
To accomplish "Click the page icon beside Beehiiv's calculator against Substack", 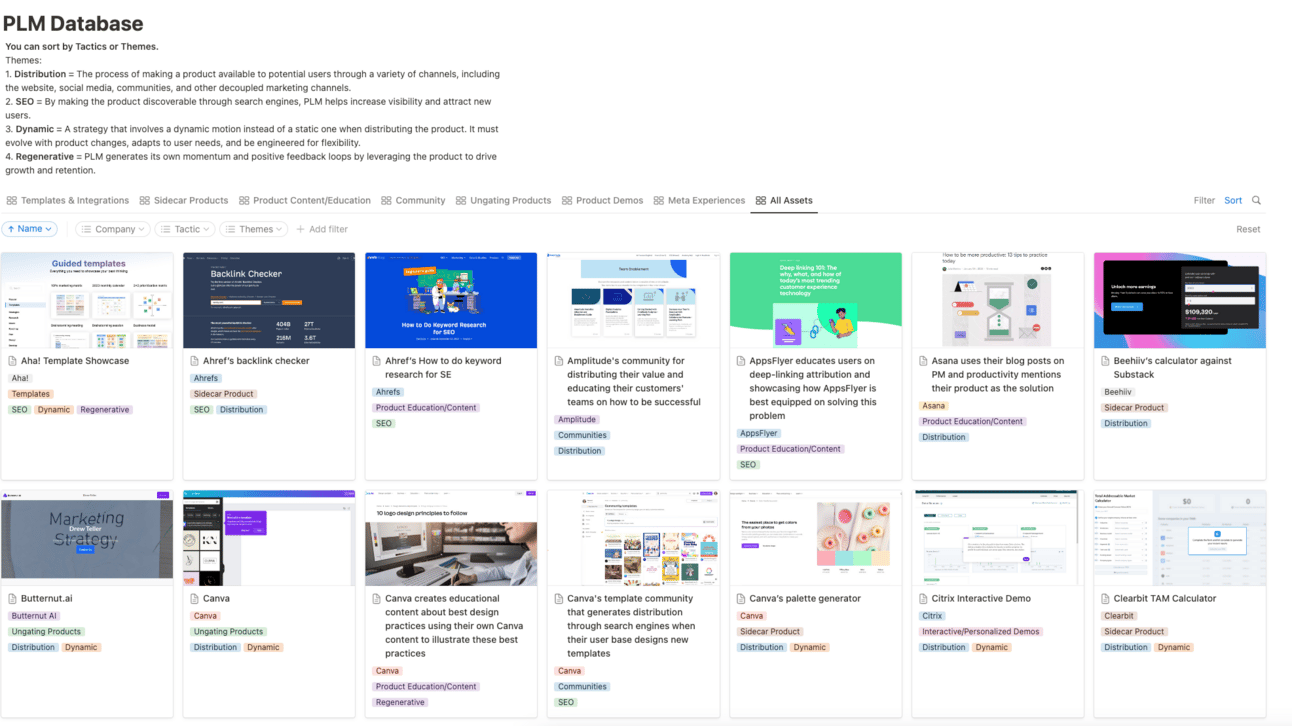I will pos(1105,361).
